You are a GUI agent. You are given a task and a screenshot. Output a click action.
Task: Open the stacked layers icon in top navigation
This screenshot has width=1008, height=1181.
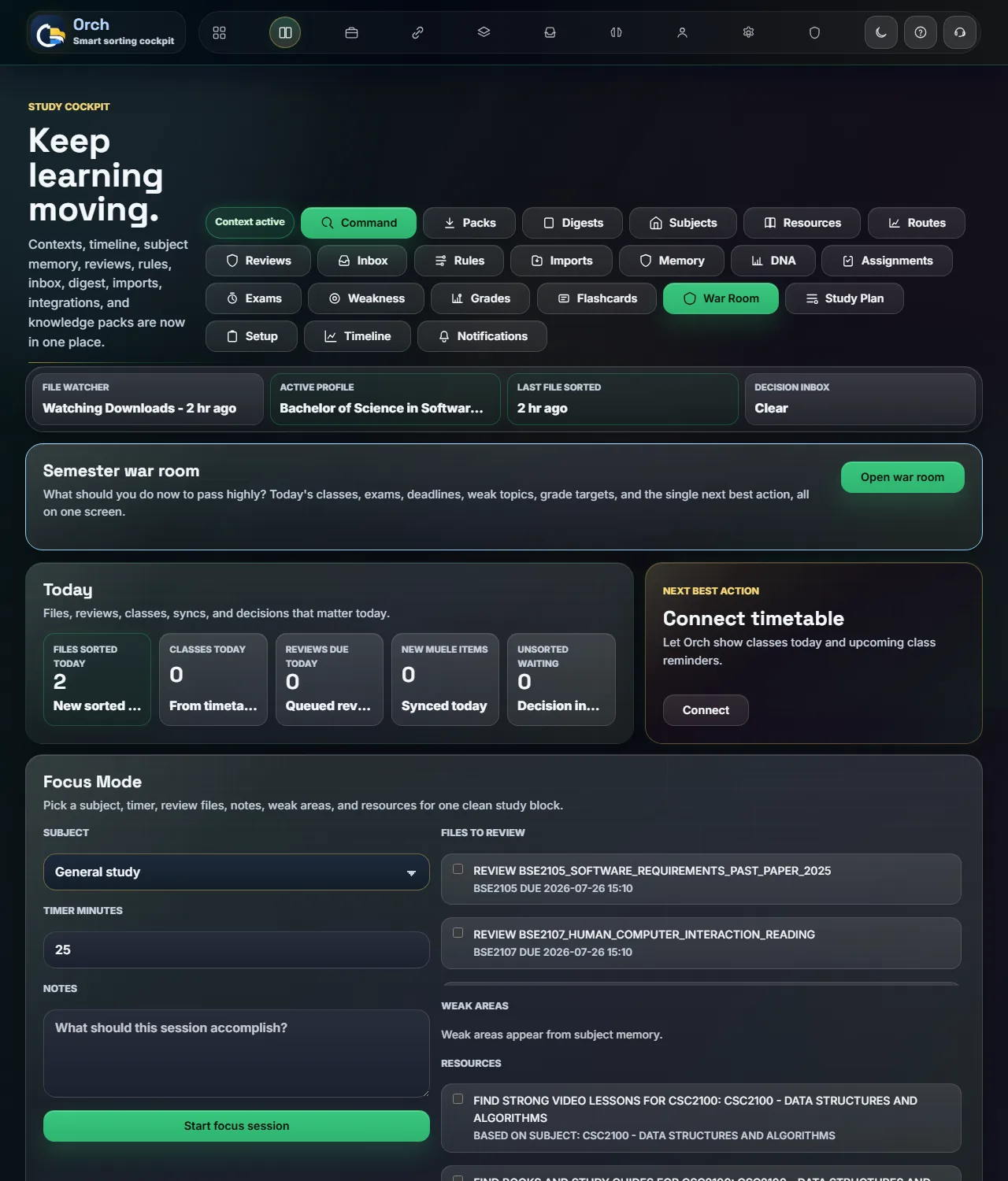pyautogui.click(x=484, y=32)
